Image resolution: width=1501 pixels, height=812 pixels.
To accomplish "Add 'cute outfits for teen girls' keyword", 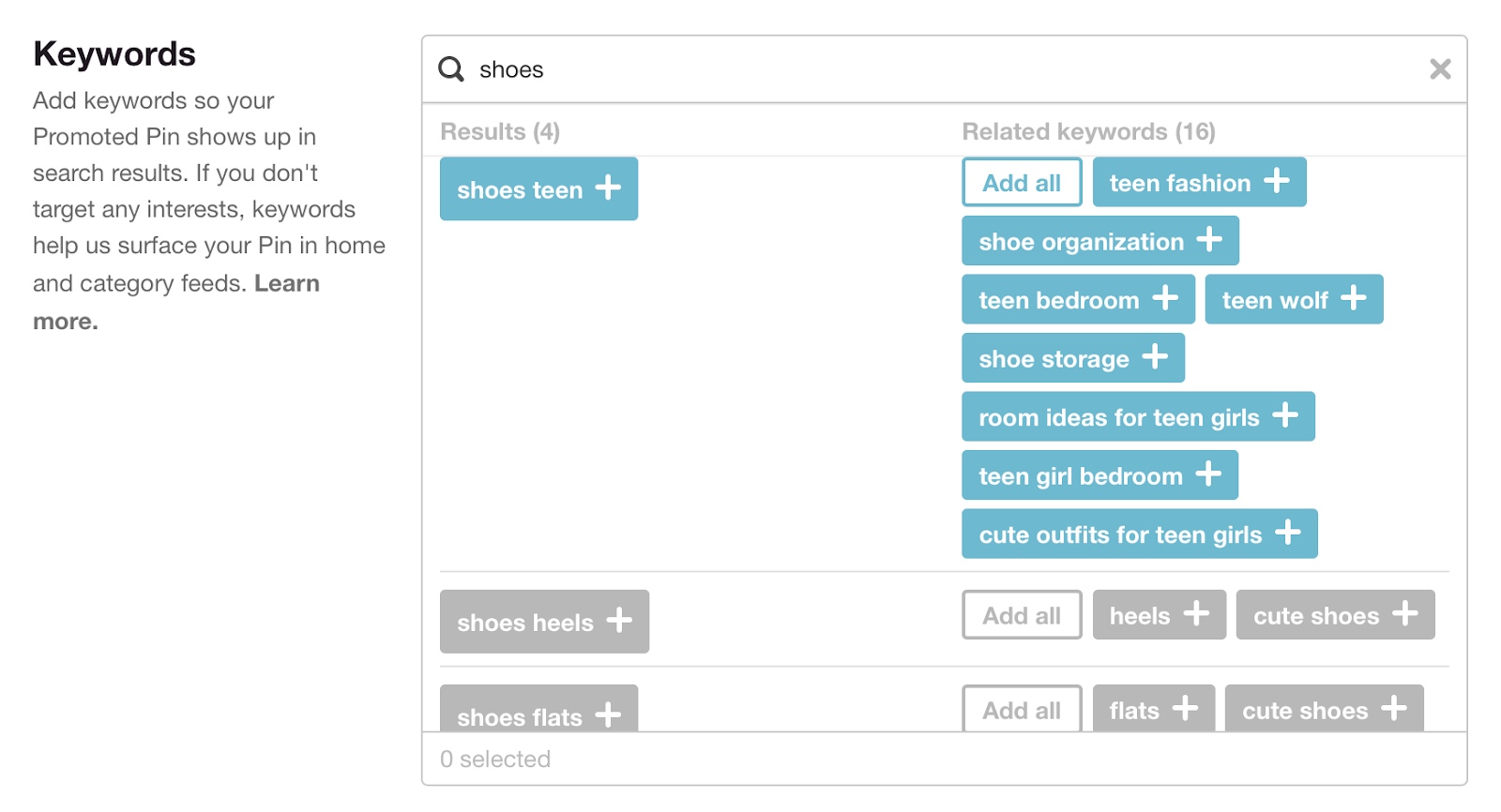I will pos(1139,534).
